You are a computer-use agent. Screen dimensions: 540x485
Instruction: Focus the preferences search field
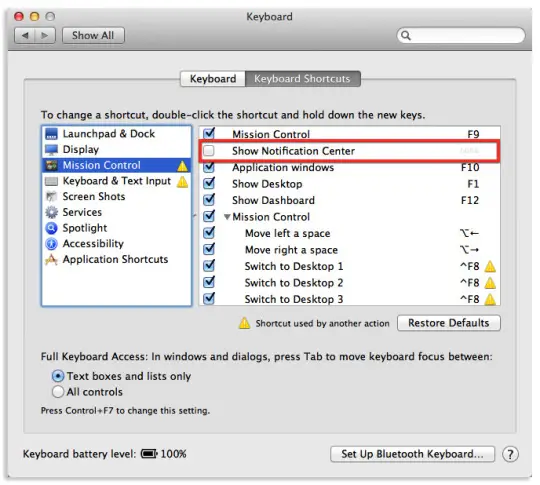[x=461, y=35]
